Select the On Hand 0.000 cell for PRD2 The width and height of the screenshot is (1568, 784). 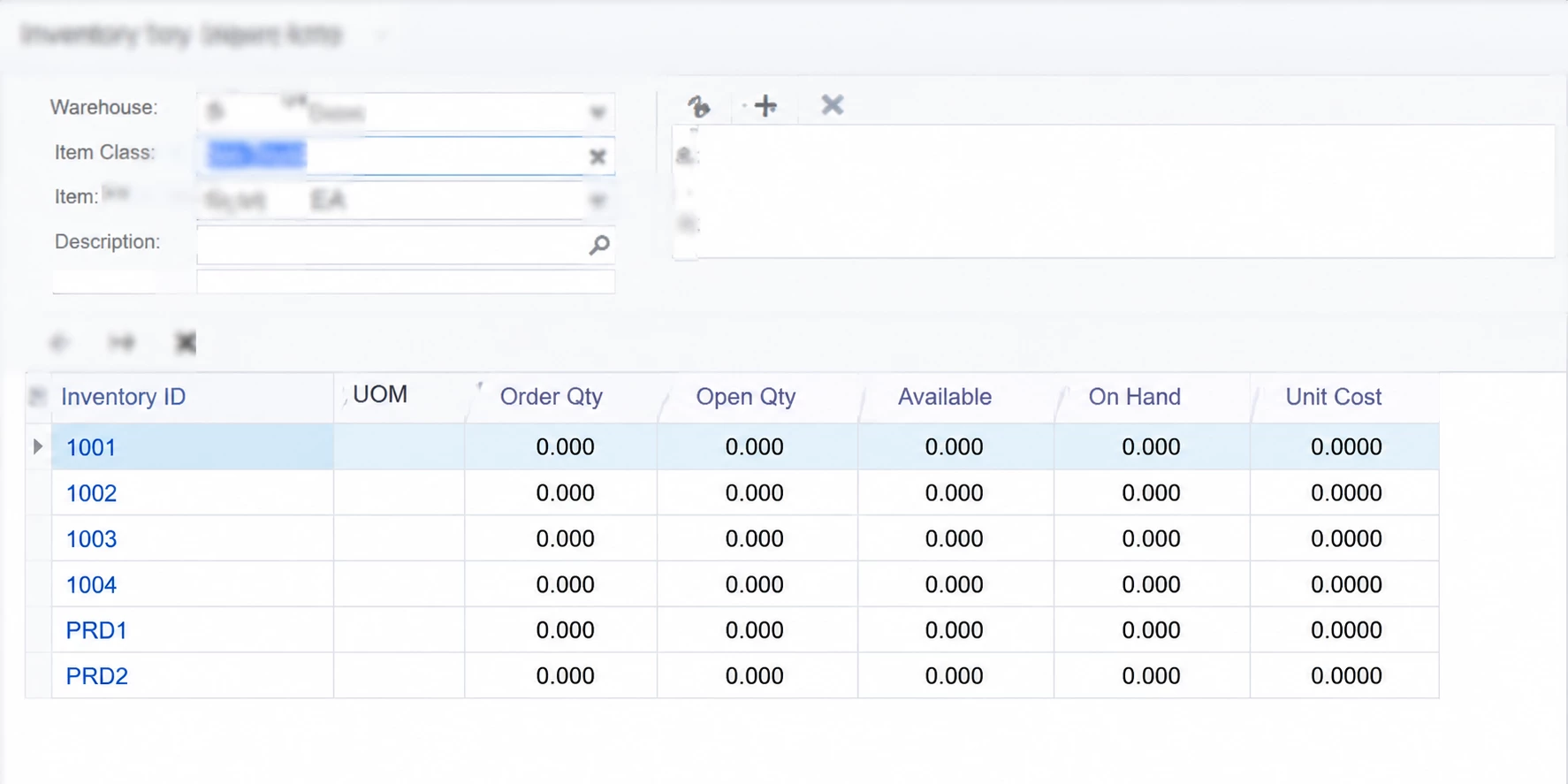[x=1153, y=676]
